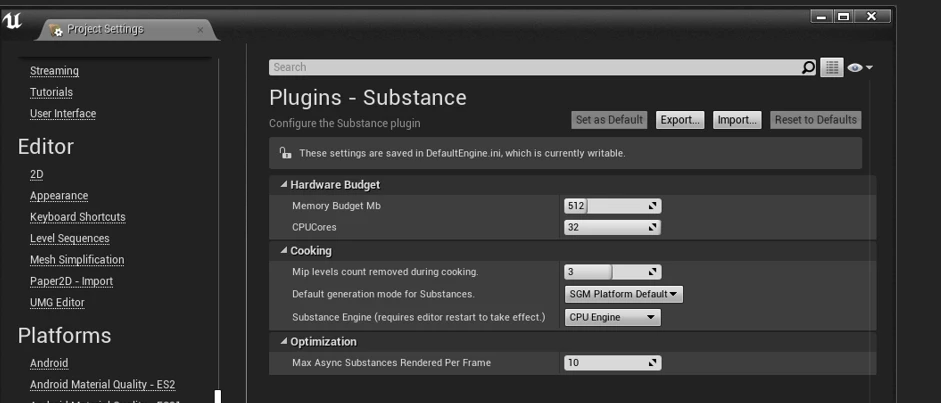
Task: Click the CPUCores spin arrow icon
Action: [x=653, y=227]
